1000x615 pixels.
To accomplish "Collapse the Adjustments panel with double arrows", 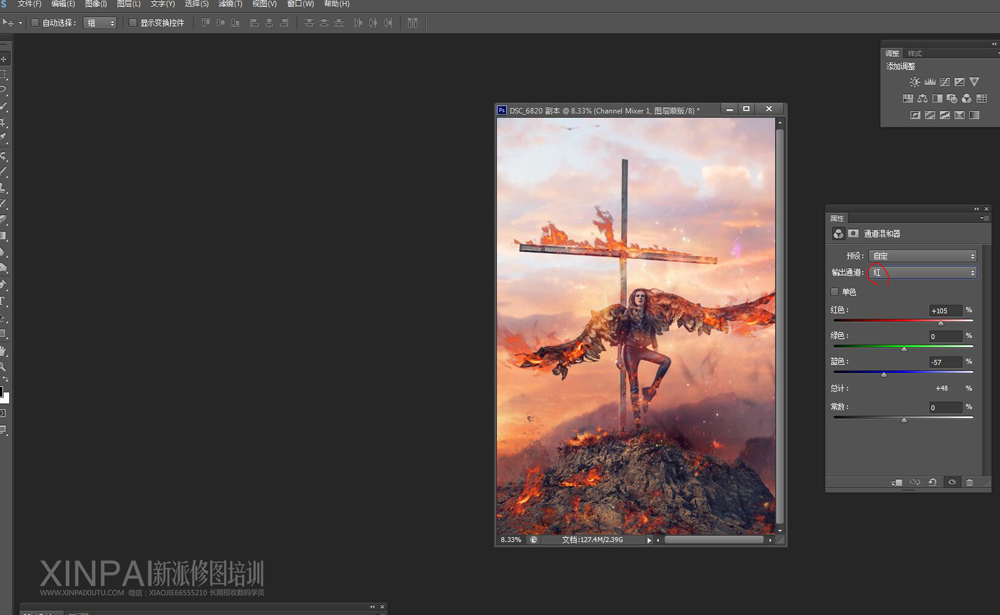I will click(994, 43).
